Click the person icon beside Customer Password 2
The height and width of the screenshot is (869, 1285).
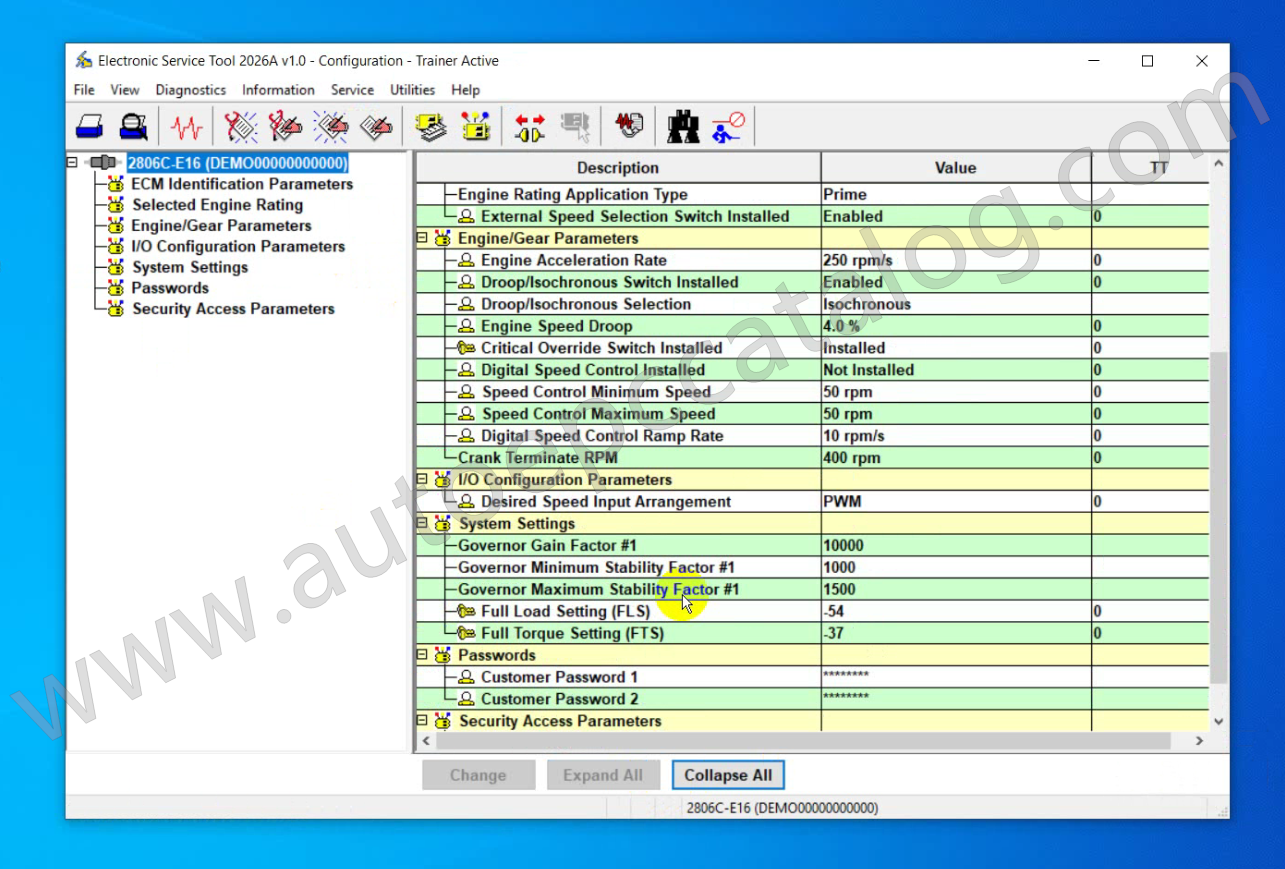(x=466, y=700)
